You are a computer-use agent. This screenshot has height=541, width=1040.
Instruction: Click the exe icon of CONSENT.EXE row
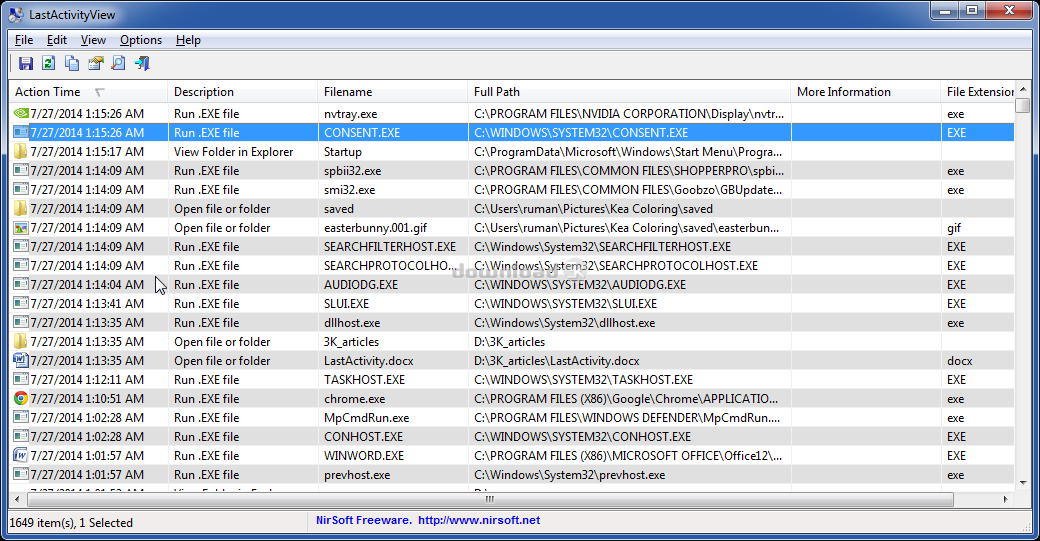click(21, 133)
